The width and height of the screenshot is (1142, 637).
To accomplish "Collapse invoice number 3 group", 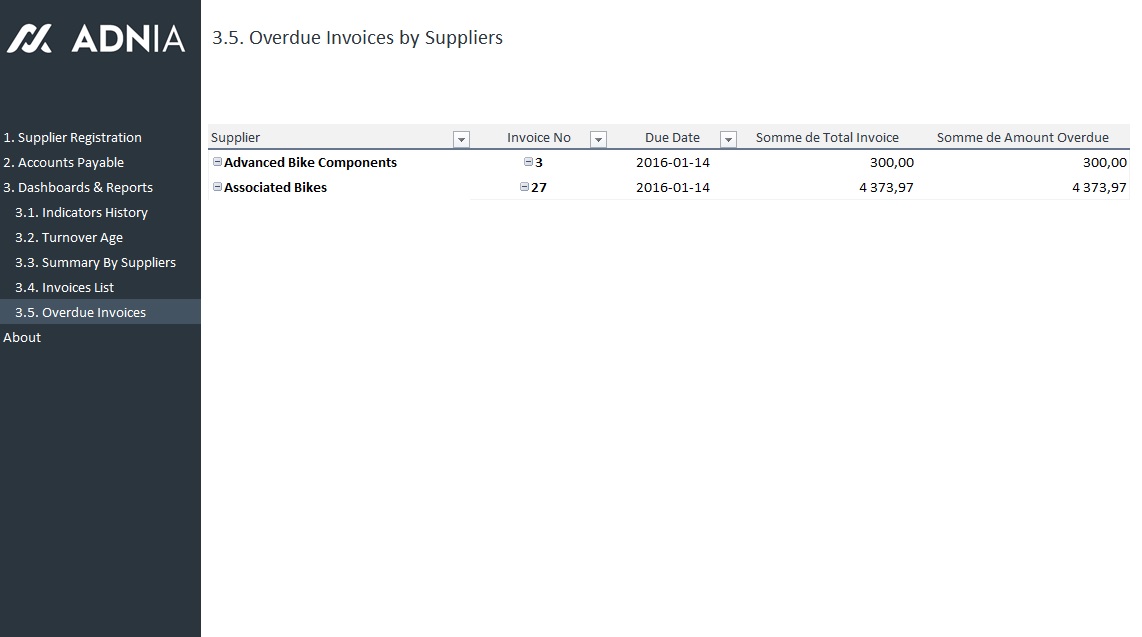I will point(529,162).
